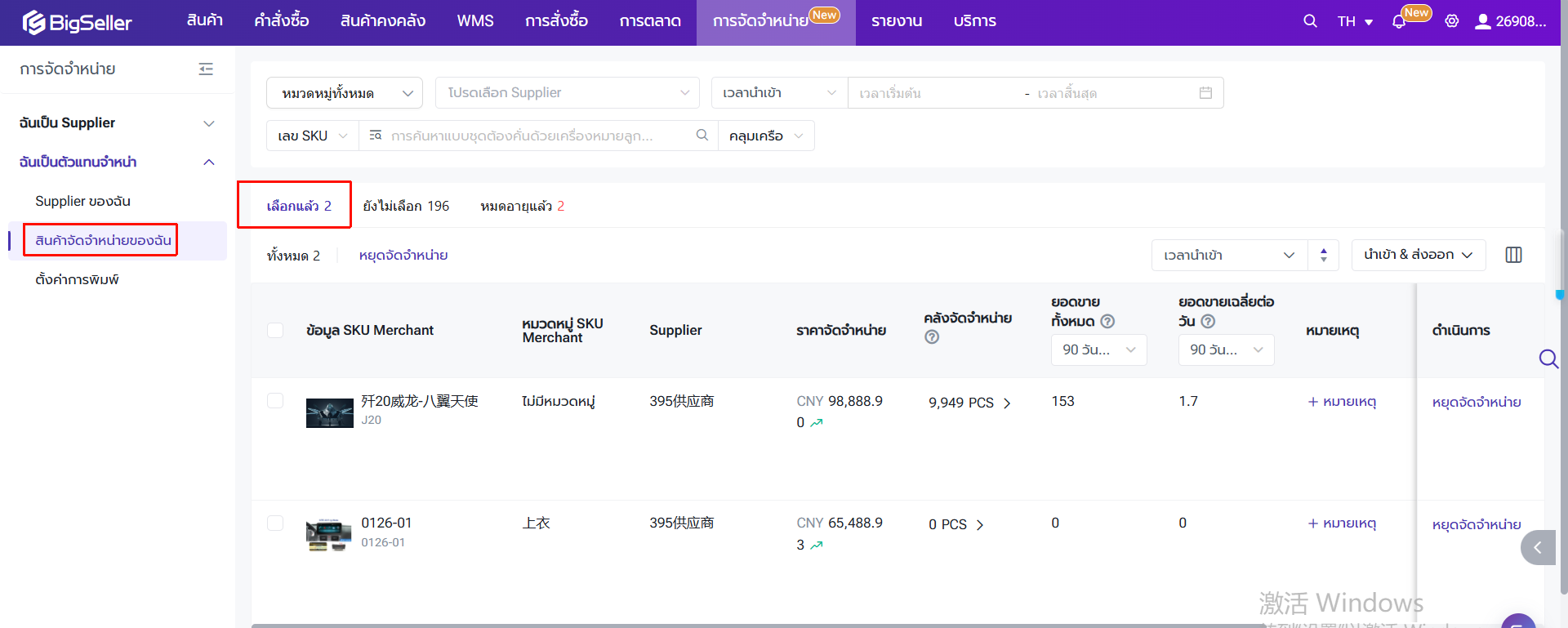Open the column settings icon
This screenshot has height=628, width=1568.
(1513, 255)
